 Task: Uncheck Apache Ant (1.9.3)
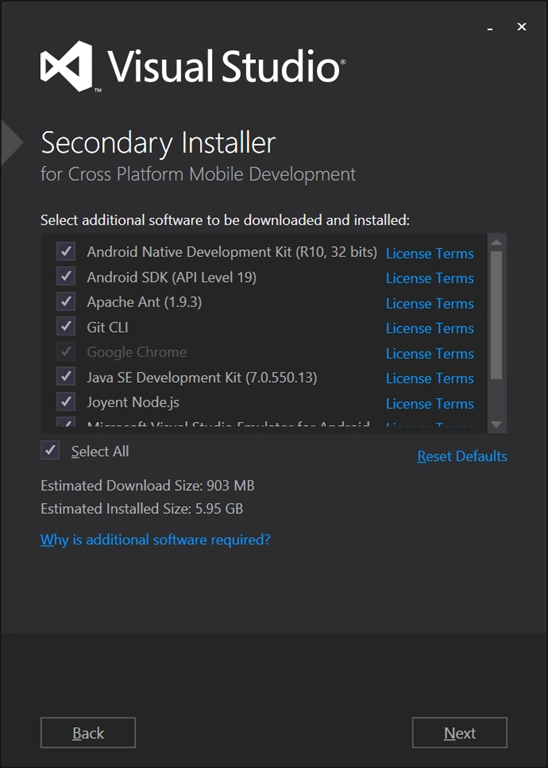pos(66,302)
